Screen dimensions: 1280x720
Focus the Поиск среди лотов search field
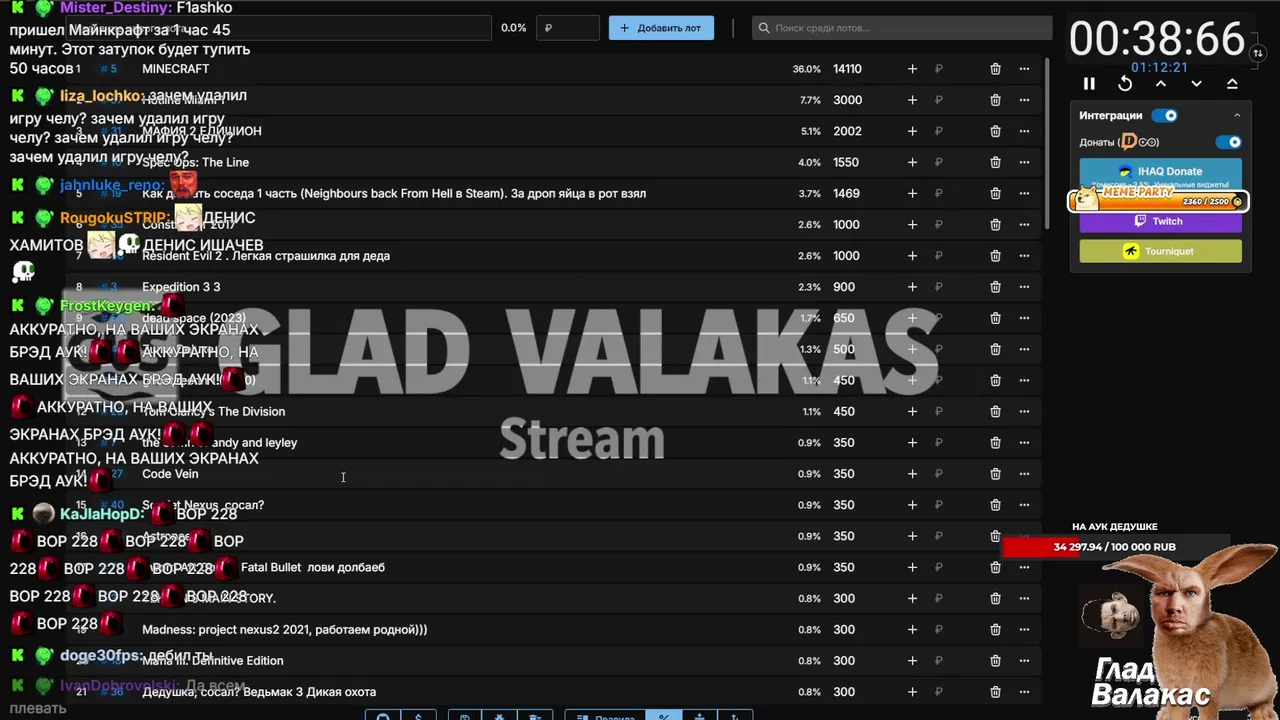click(x=902, y=28)
